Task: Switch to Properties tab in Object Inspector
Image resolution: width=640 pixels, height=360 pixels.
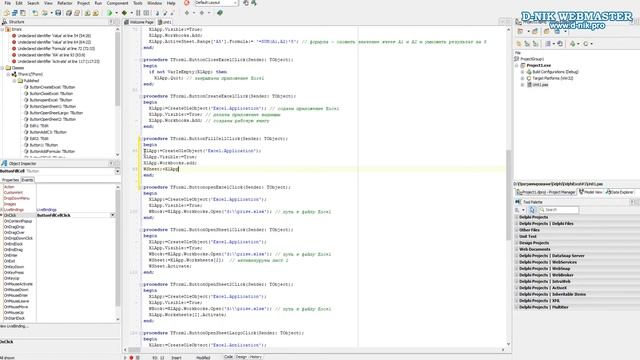Action: 10,180
